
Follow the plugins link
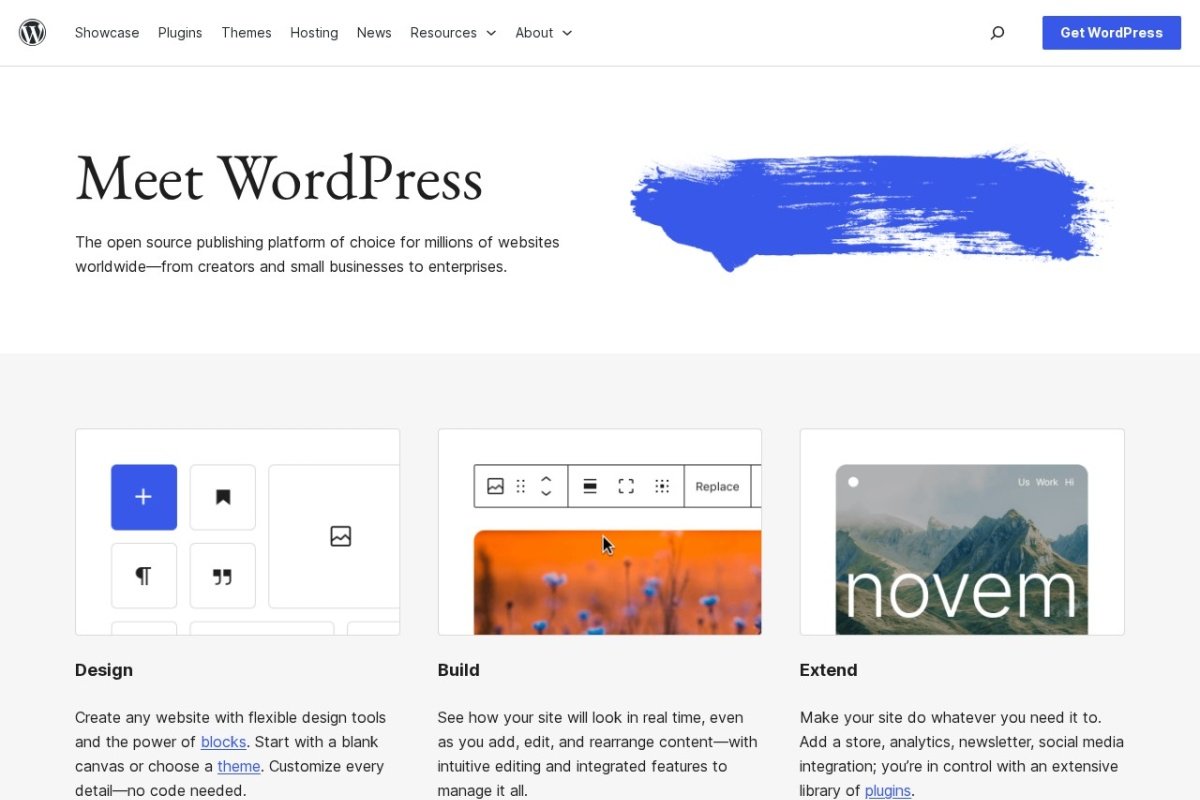888,790
